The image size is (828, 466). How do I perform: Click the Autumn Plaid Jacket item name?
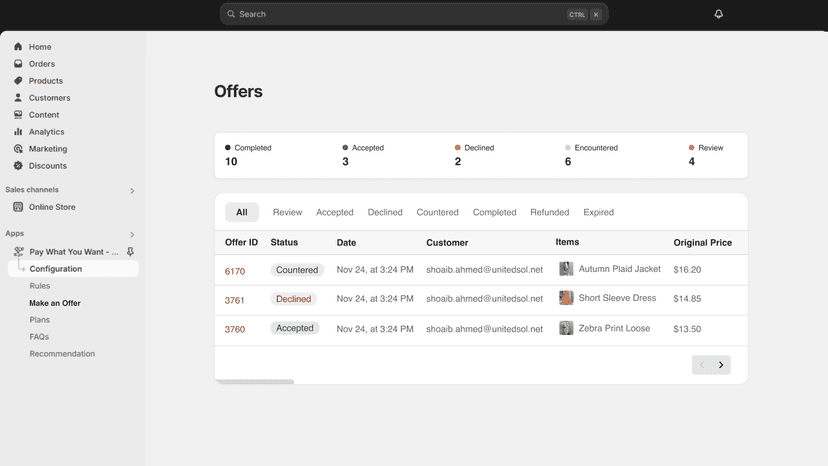click(x=619, y=268)
